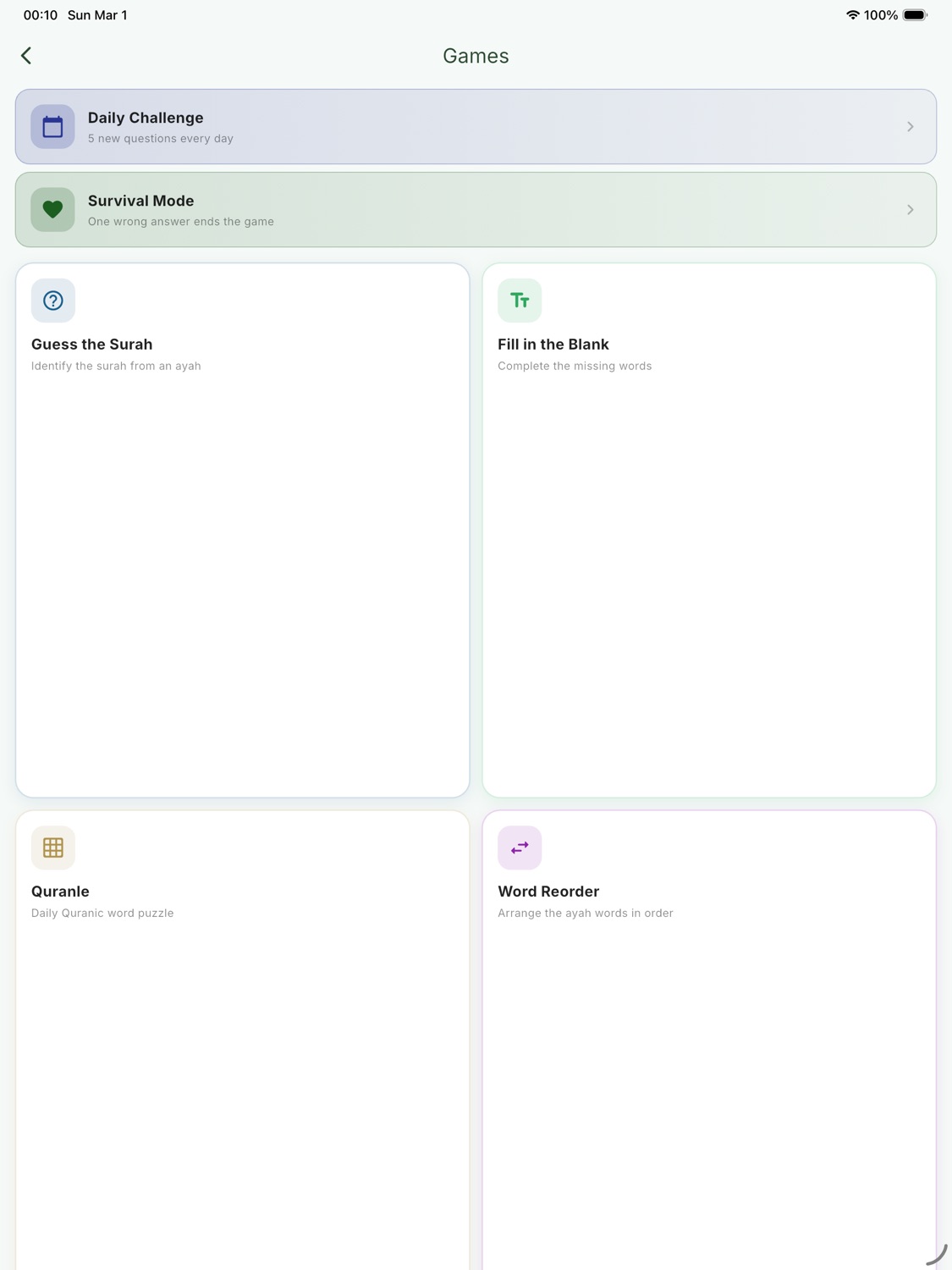Tap the Daily Challenge calendar icon
Image resolution: width=952 pixels, height=1270 pixels.
click(52, 127)
